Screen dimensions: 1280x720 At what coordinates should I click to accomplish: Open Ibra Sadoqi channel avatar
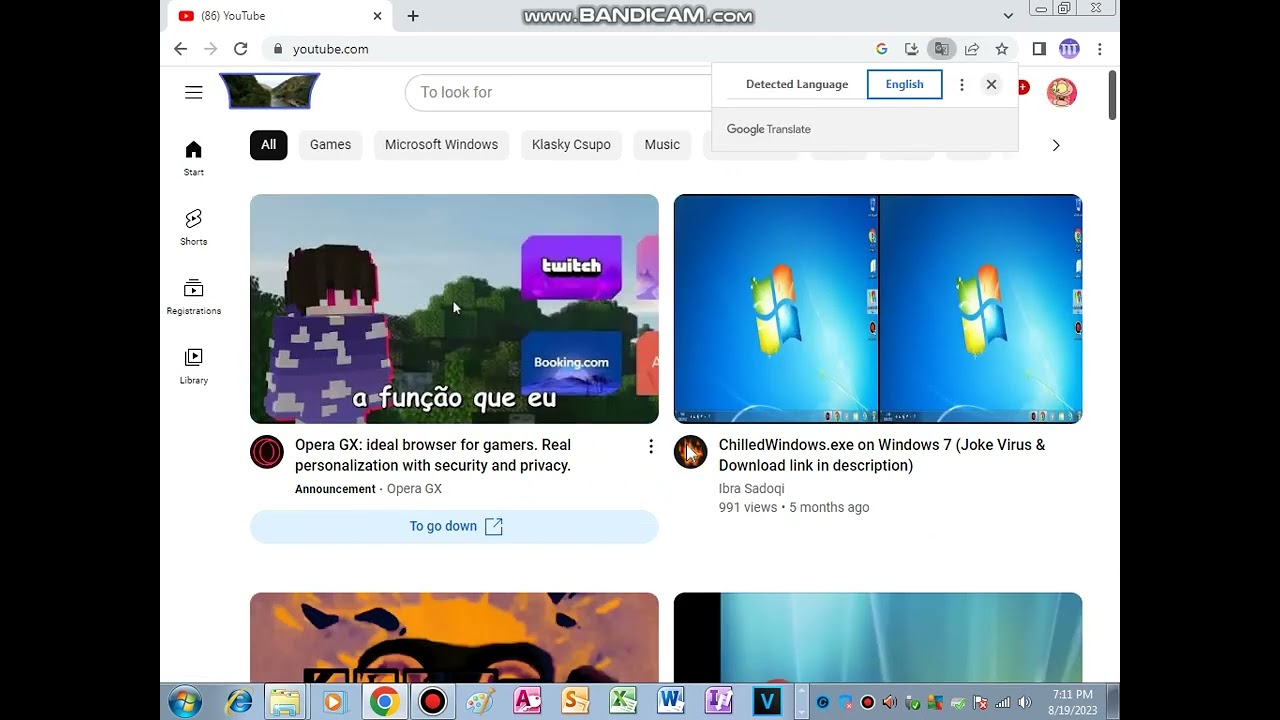click(x=690, y=452)
